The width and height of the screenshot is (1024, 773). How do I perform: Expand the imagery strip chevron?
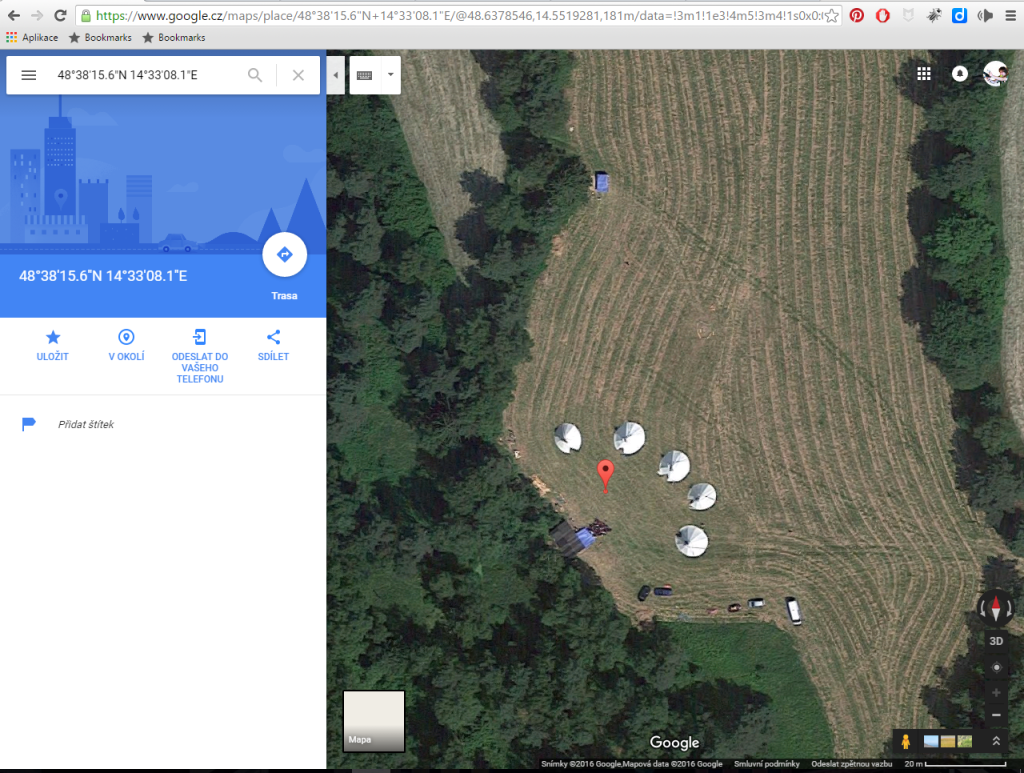[x=996, y=741]
